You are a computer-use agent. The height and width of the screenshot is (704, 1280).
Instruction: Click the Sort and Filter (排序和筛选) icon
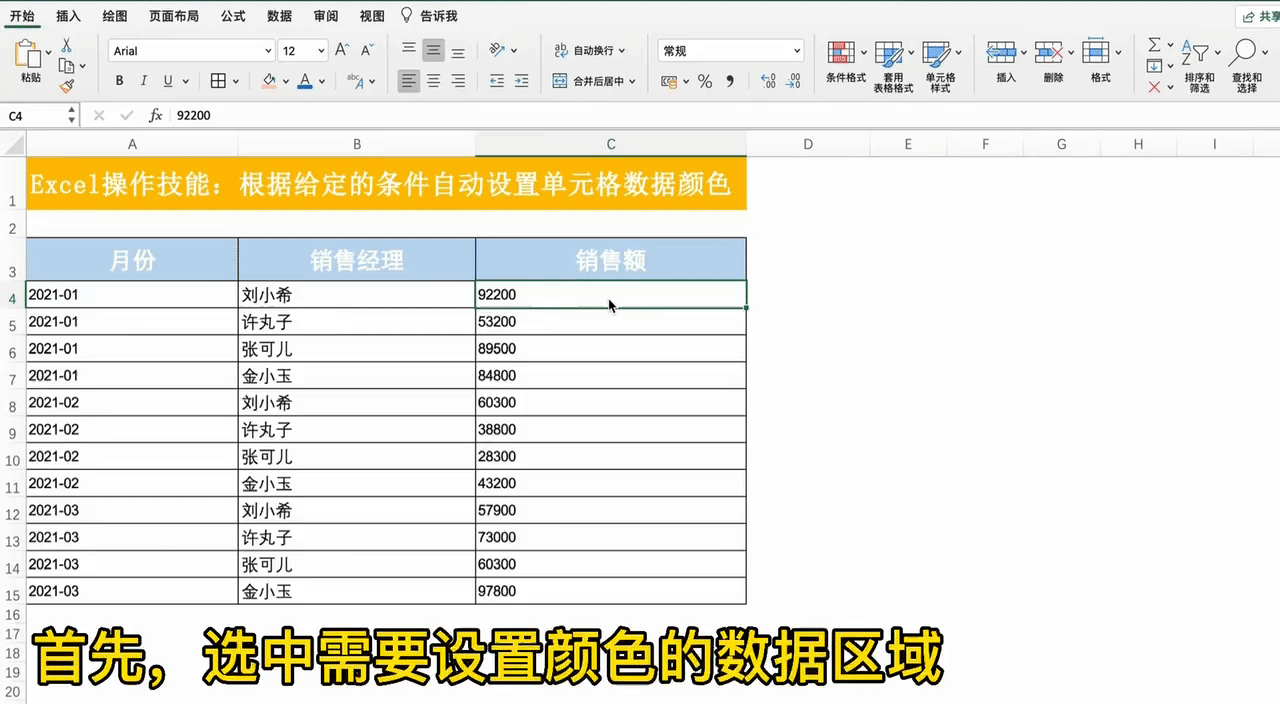[1195, 53]
